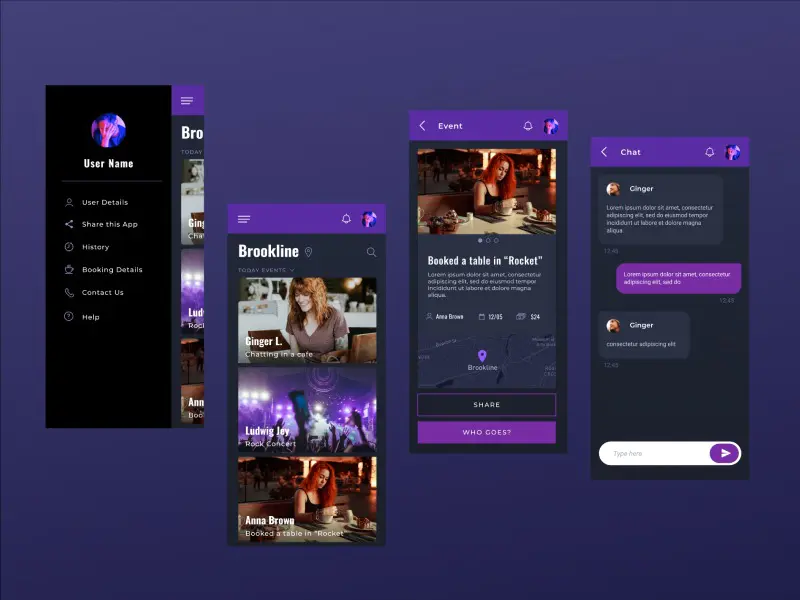Send message with the purple arrow button
Image resolution: width=800 pixels, height=600 pixels.
[x=724, y=453]
